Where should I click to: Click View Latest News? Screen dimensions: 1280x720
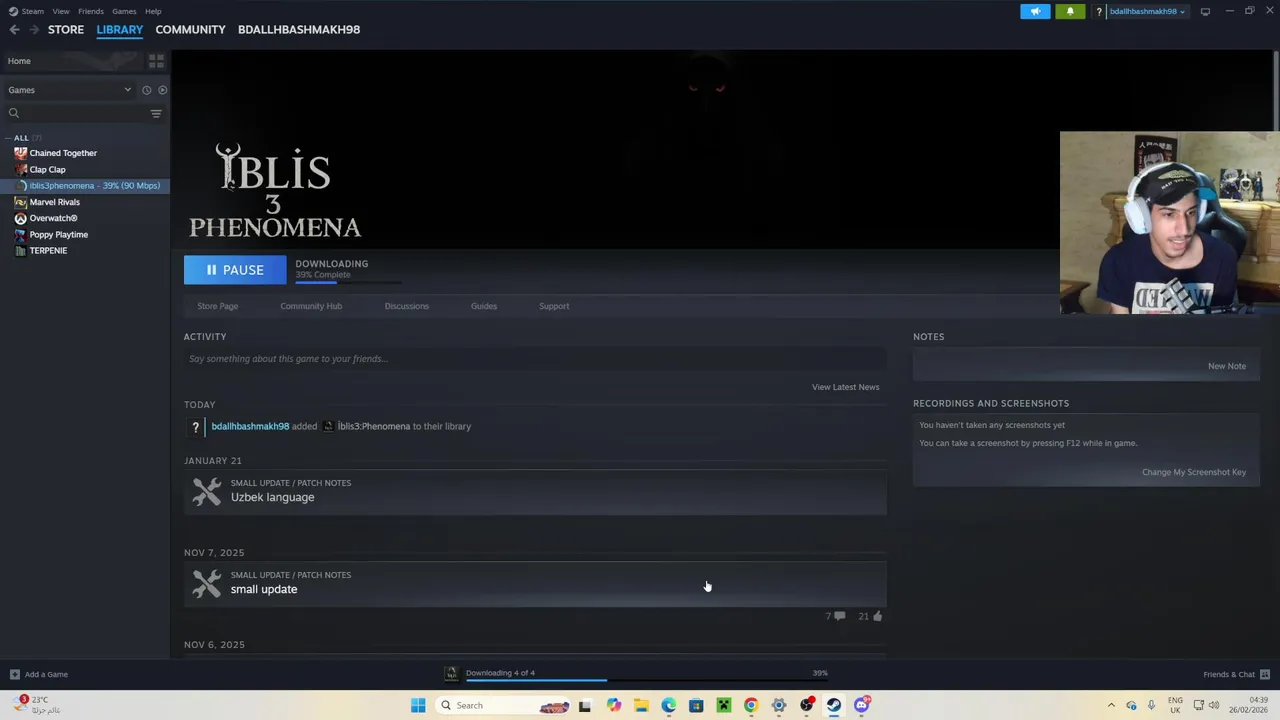(x=846, y=387)
